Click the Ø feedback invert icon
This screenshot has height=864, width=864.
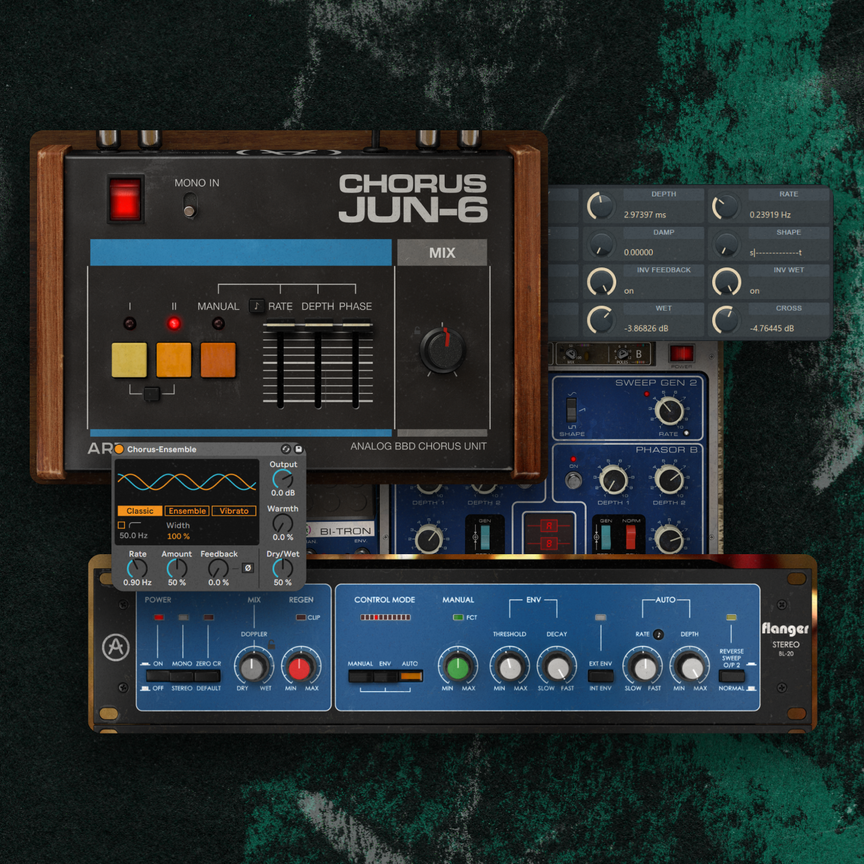pos(247,568)
